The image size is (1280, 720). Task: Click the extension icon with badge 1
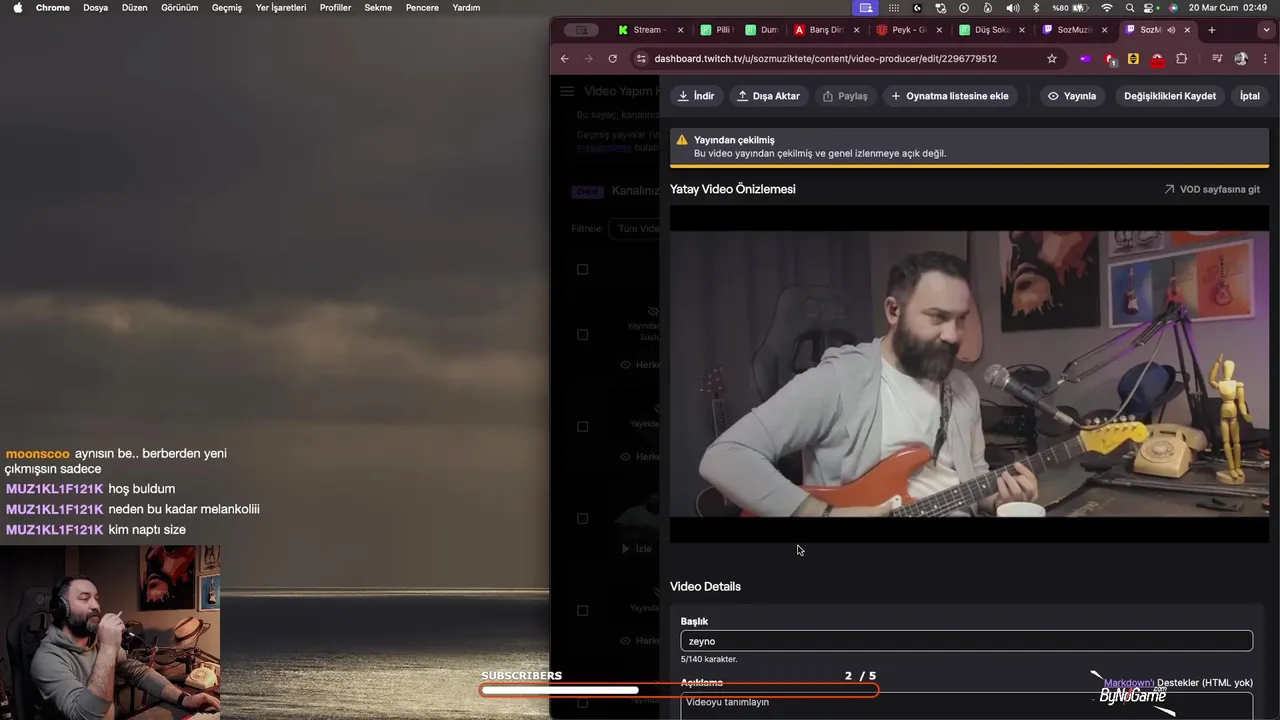click(1110, 59)
